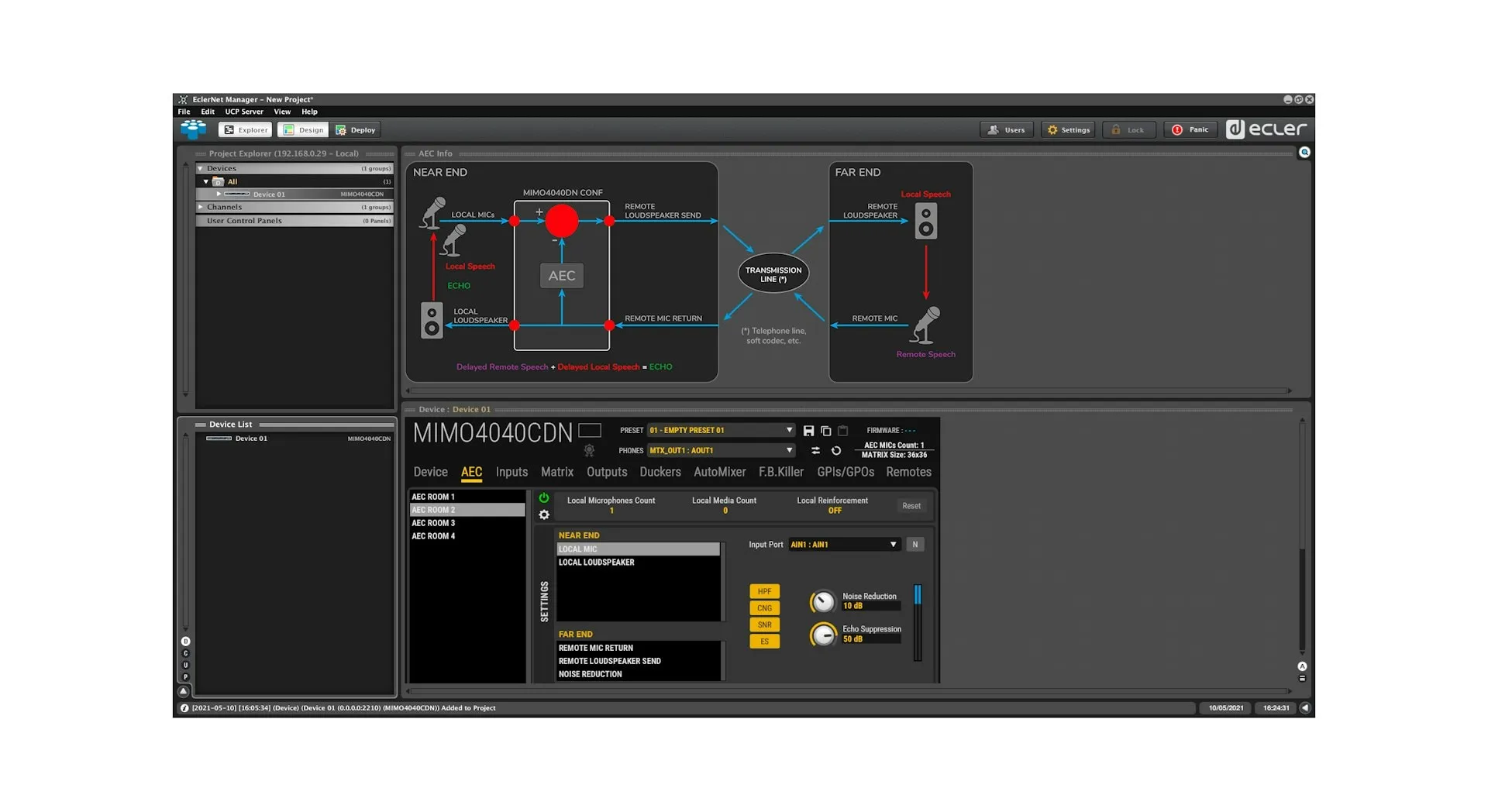The image size is (1488, 812).
Task: Click the Deploy button in toolbar
Action: (356, 130)
